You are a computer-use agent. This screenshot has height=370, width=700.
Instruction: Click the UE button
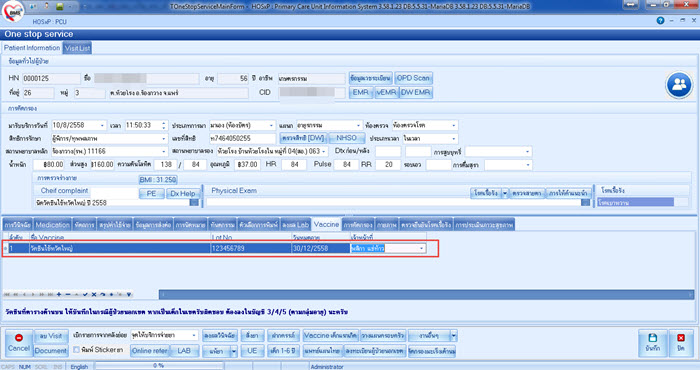click(x=252, y=351)
